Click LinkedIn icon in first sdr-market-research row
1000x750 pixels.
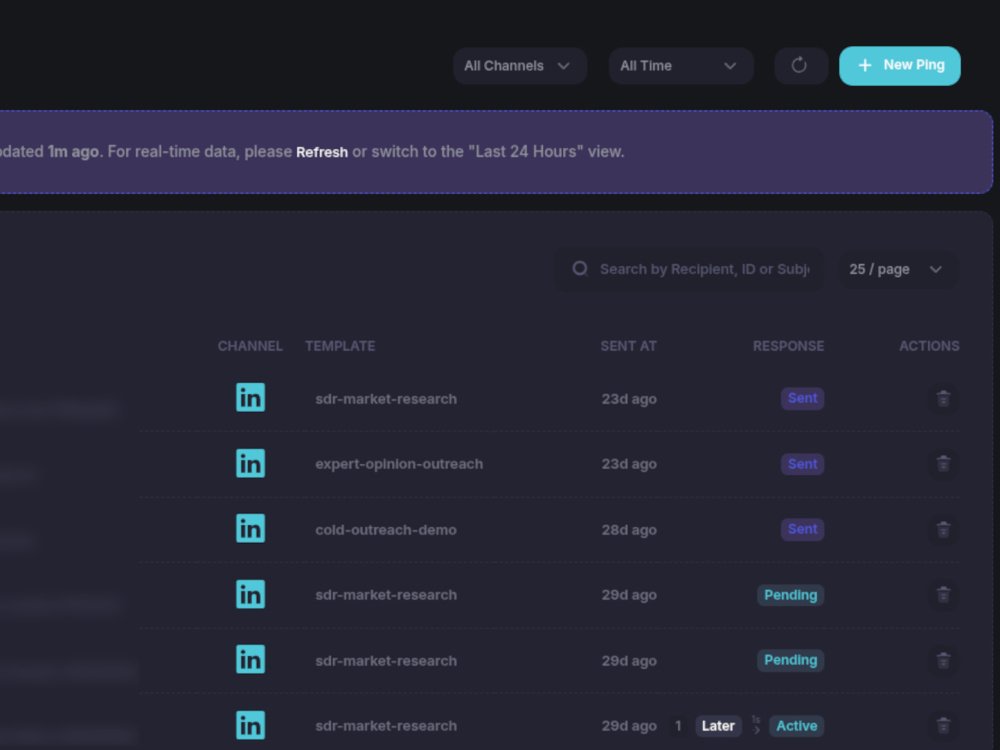[251, 397]
